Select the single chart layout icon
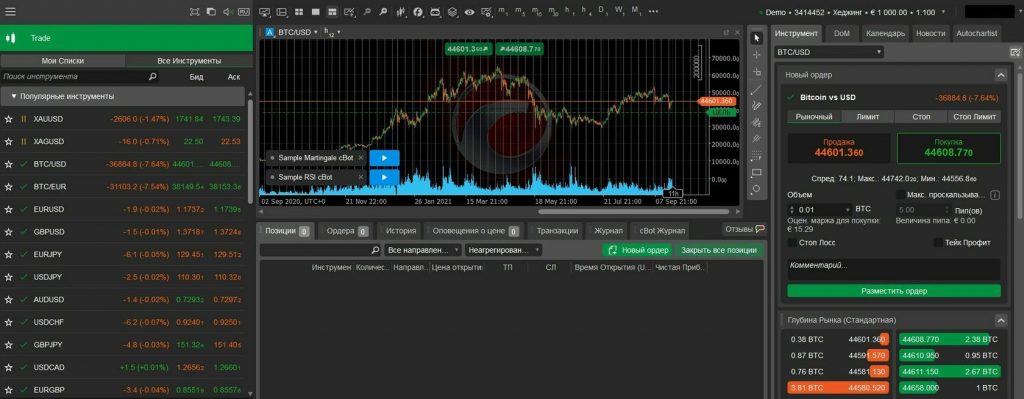The image size is (1024, 399). 315,12
